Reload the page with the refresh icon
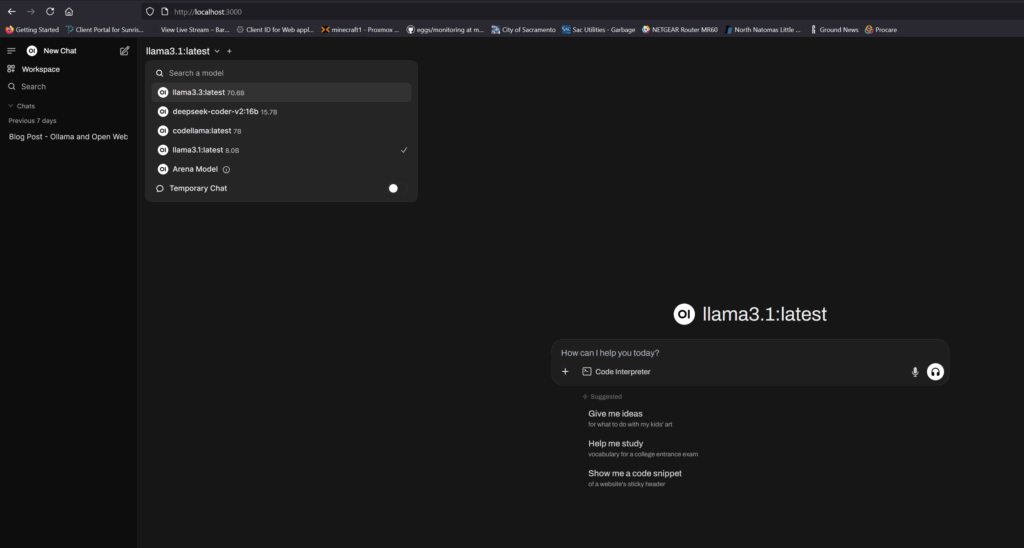Image resolution: width=1024 pixels, height=548 pixels. click(x=50, y=12)
